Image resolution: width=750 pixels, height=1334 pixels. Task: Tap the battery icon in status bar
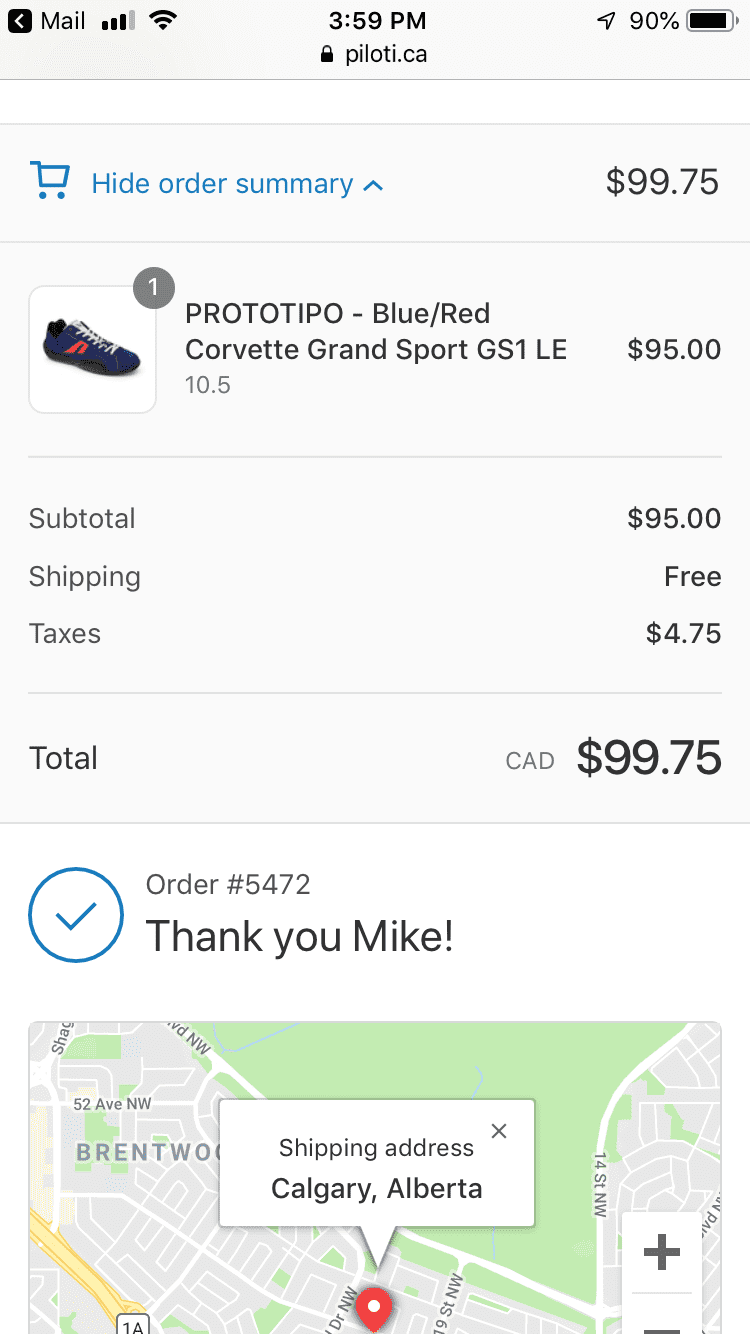tap(712, 20)
